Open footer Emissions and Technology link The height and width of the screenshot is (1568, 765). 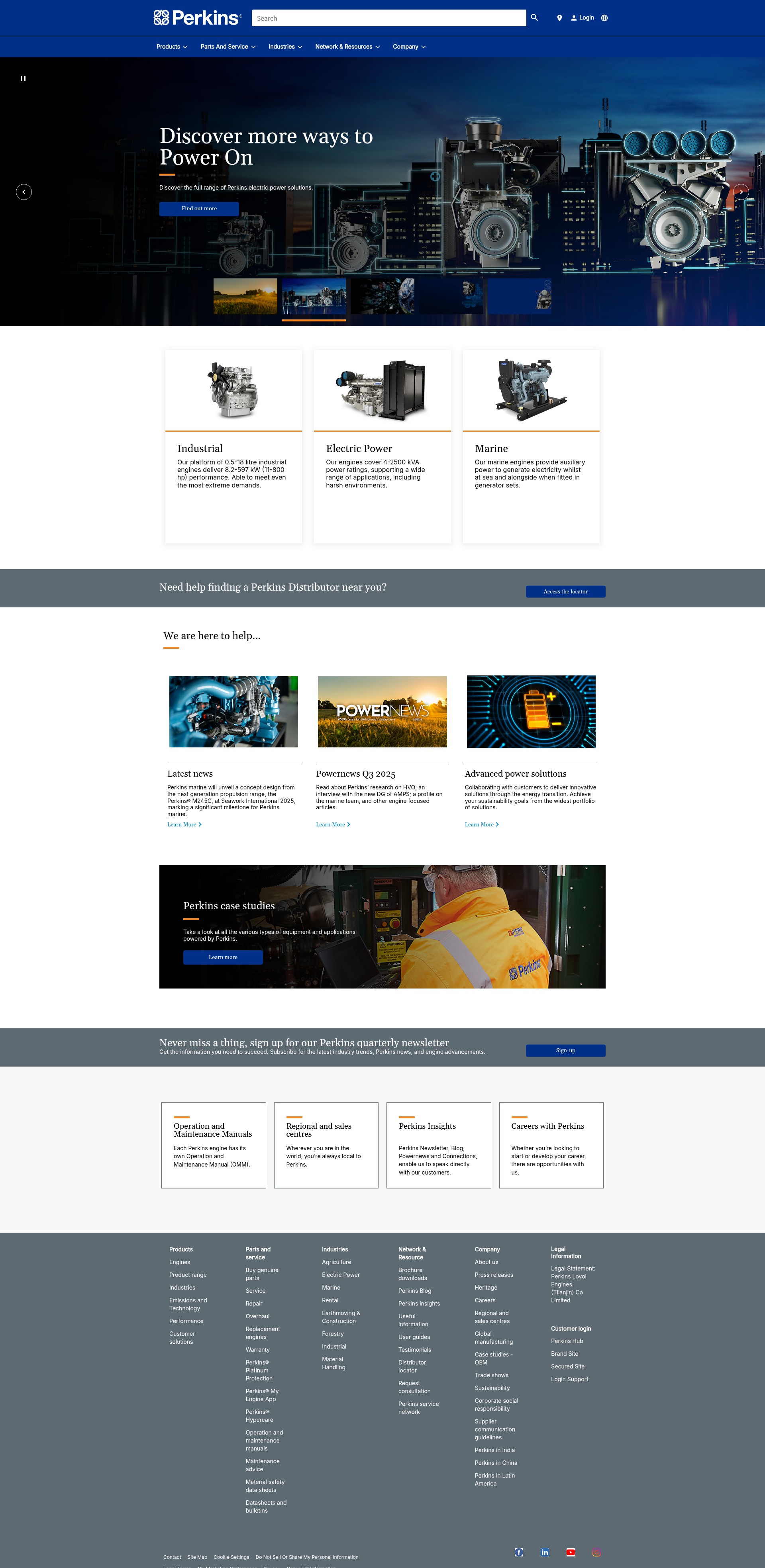pyautogui.click(x=188, y=1304)
